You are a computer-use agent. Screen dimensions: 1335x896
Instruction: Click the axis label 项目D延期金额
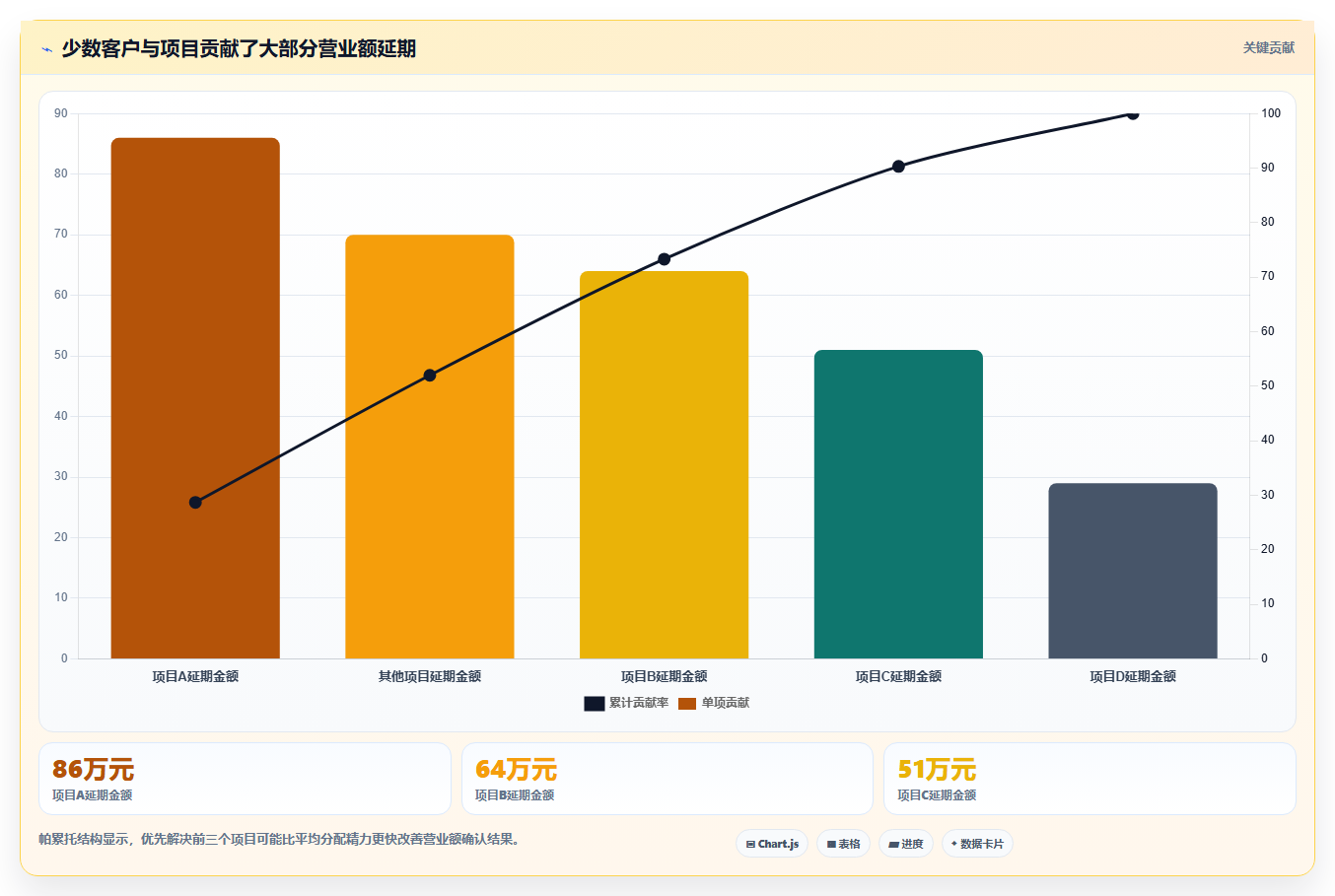coord(1133,676)
